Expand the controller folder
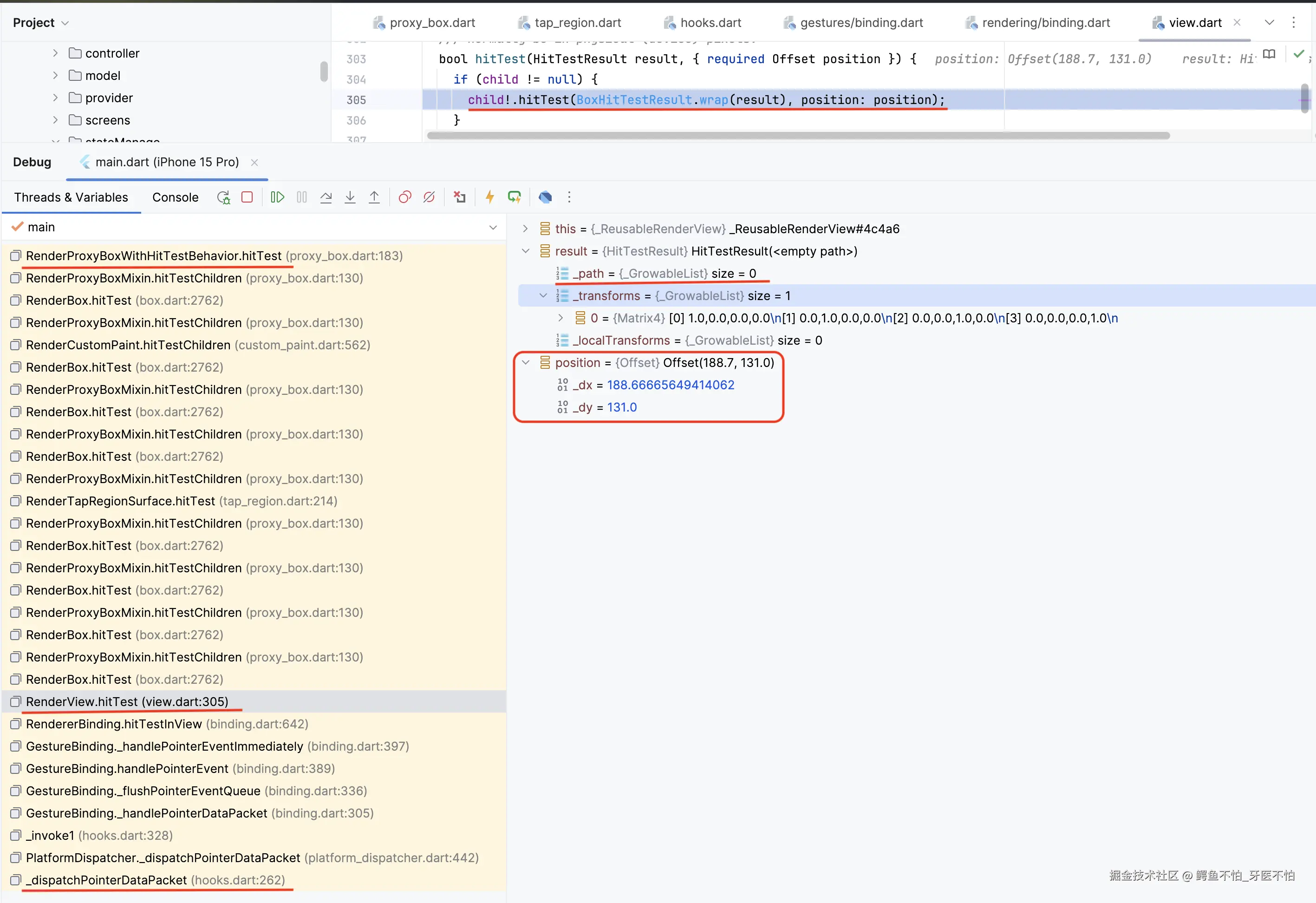1316x903 pixels. (55, 53)
